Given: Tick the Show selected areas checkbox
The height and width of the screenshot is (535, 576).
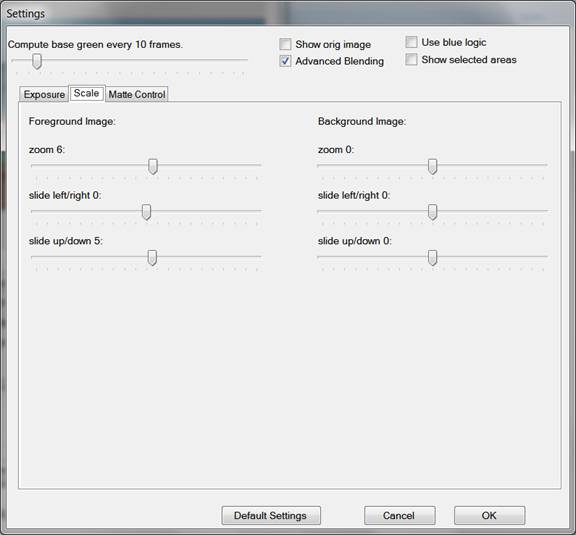Looking at the screenshot, I should point(411,59).
